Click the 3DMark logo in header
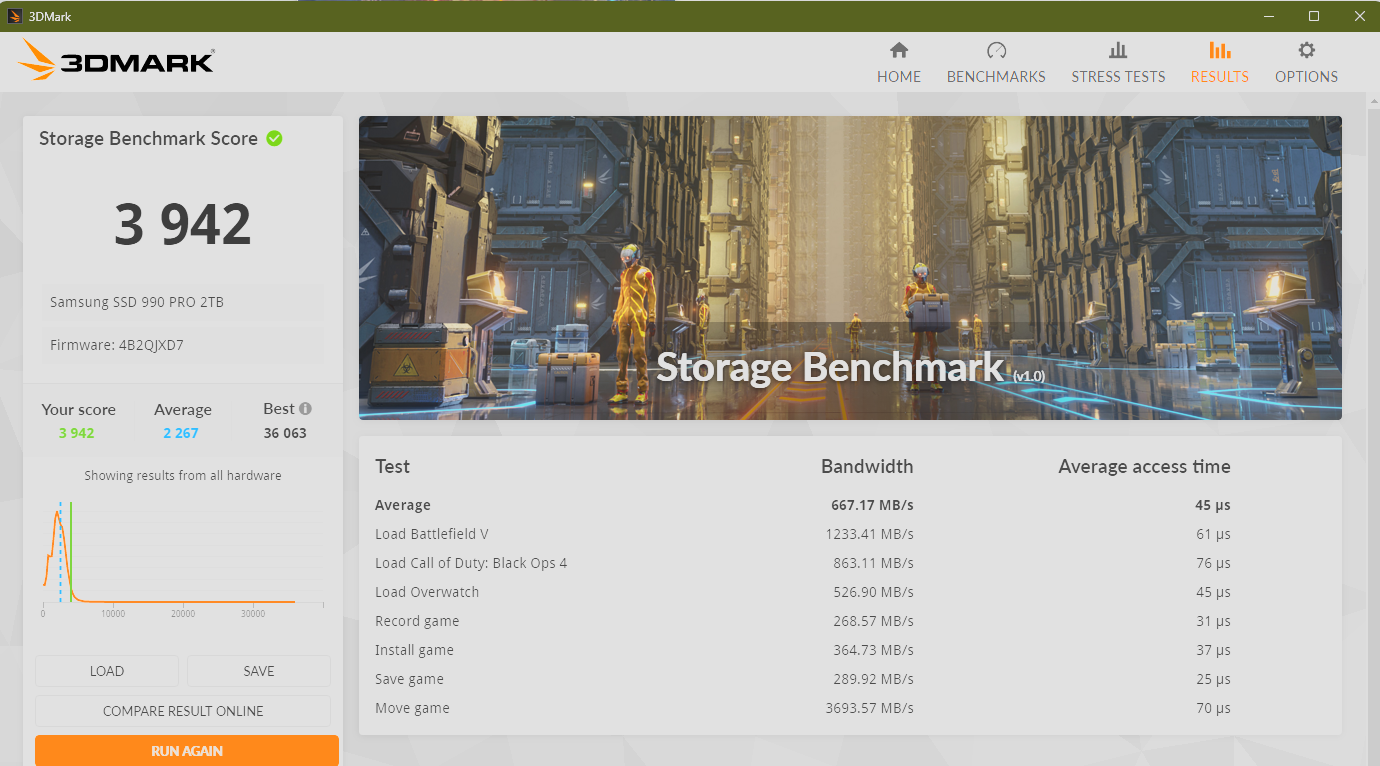 [x=116, y=61]
